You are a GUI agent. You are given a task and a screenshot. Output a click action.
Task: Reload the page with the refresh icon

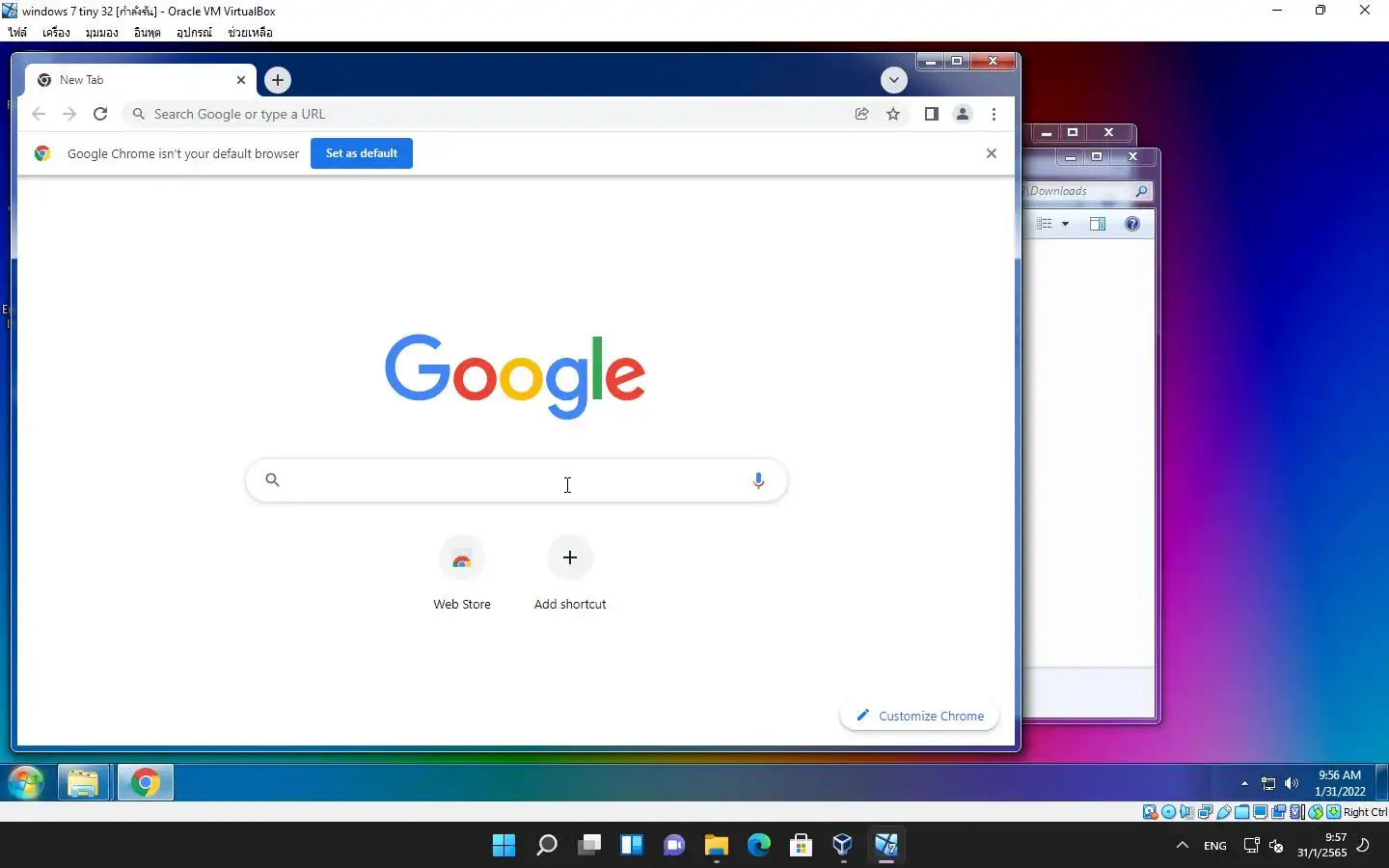(100, 114)
